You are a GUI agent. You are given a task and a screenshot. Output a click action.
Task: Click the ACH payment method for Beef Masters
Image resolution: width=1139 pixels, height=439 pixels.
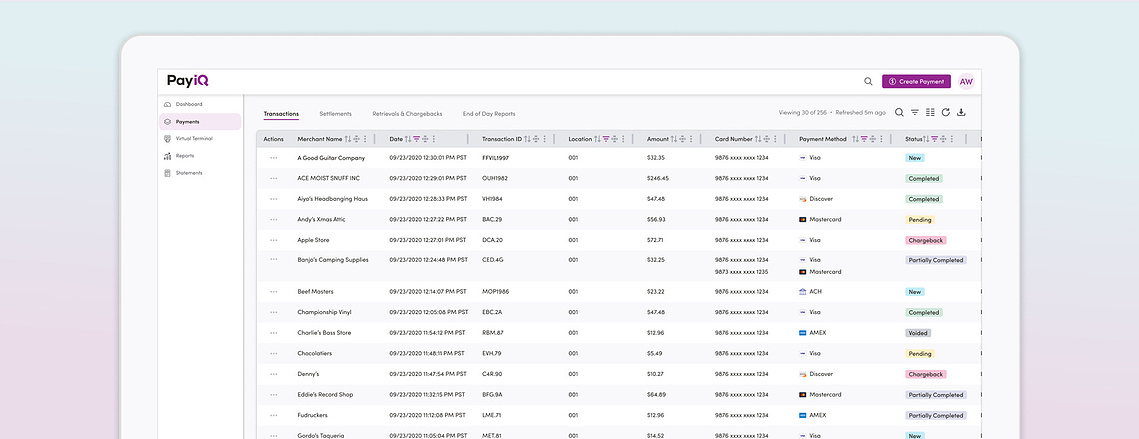(x=810, y=291)
